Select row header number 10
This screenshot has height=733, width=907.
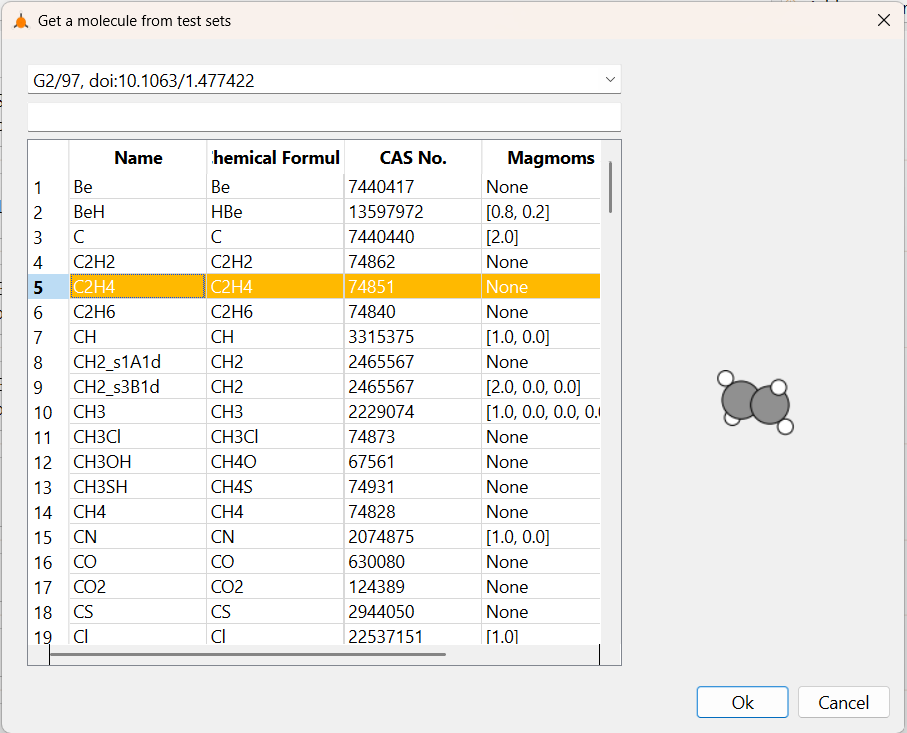[x=48, y=411]
